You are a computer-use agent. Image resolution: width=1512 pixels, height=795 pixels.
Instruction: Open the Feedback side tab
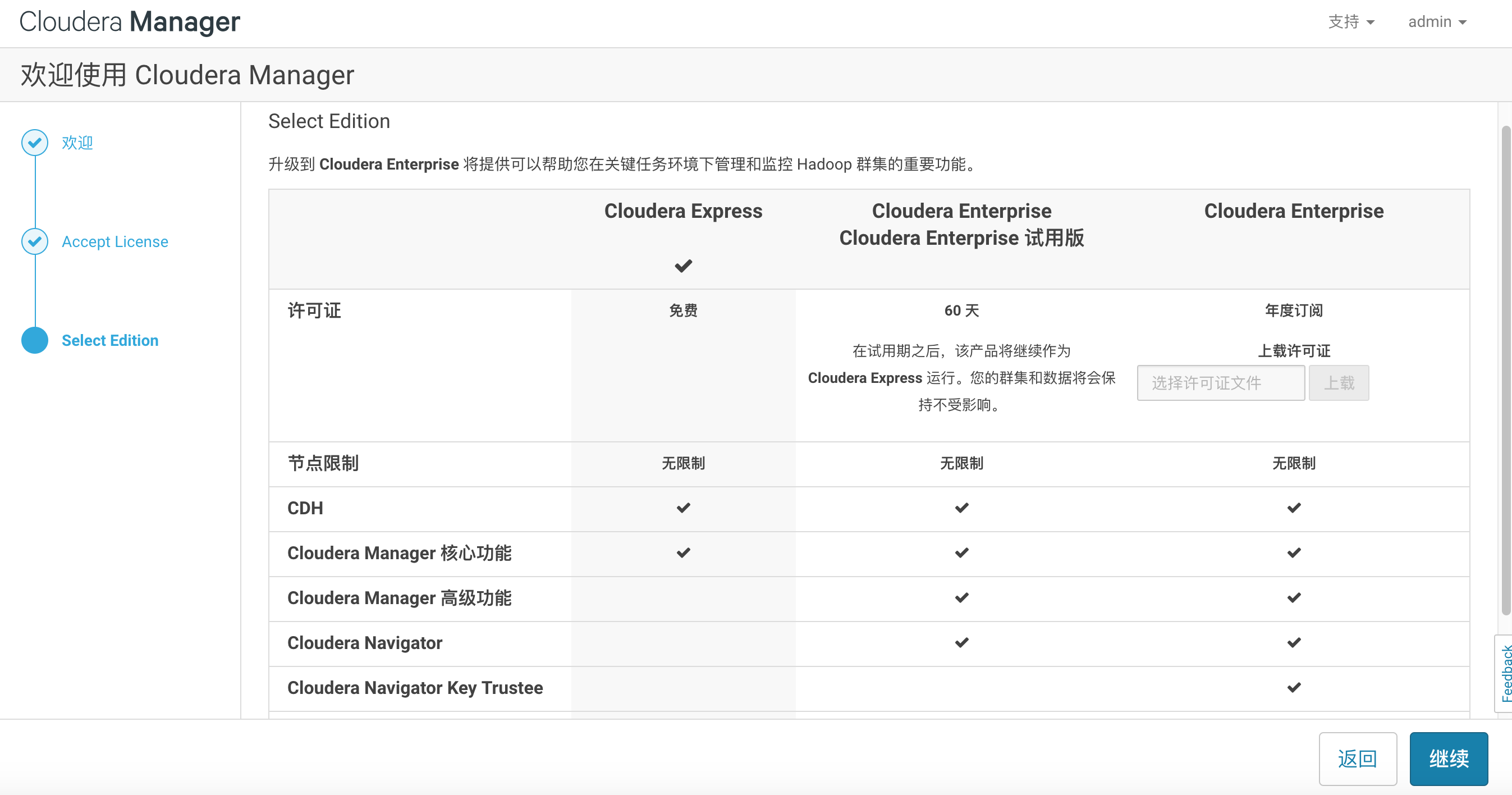click(x=1504, y=674)
